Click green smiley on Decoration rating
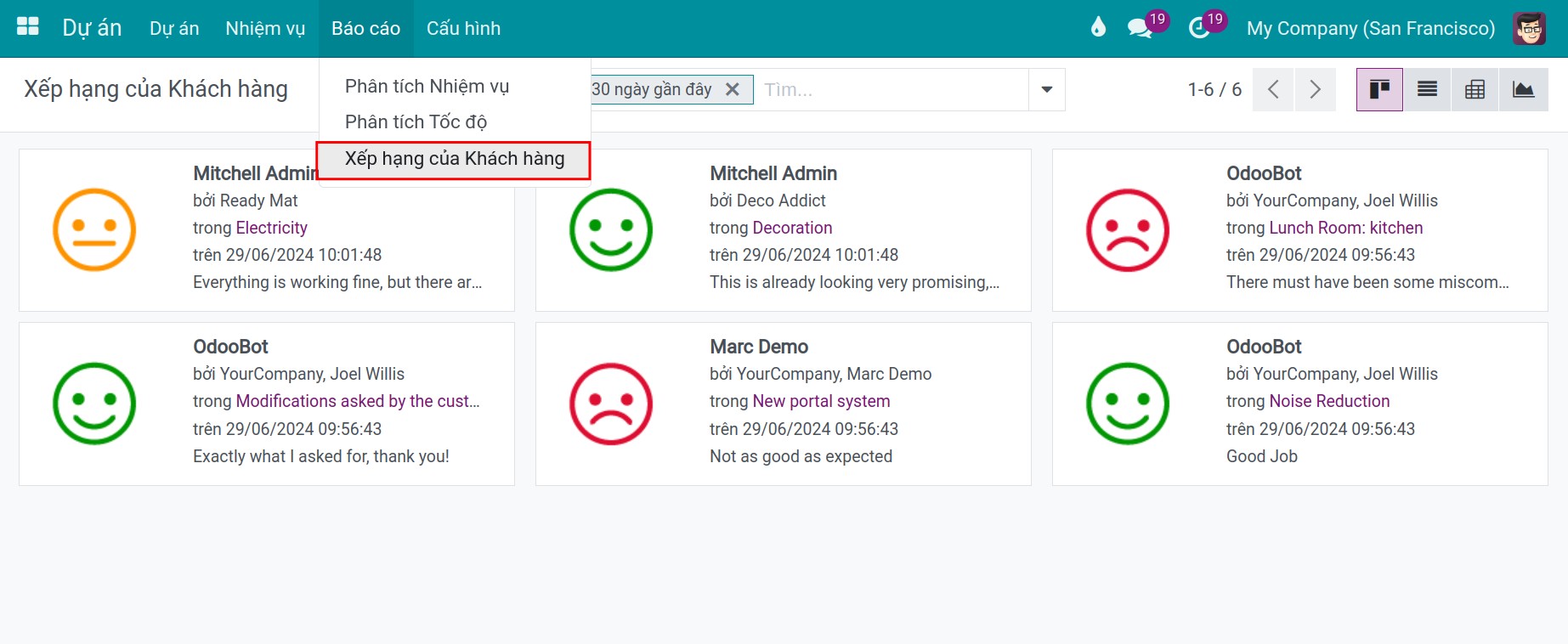1568x644 pixels. [611, 229]
